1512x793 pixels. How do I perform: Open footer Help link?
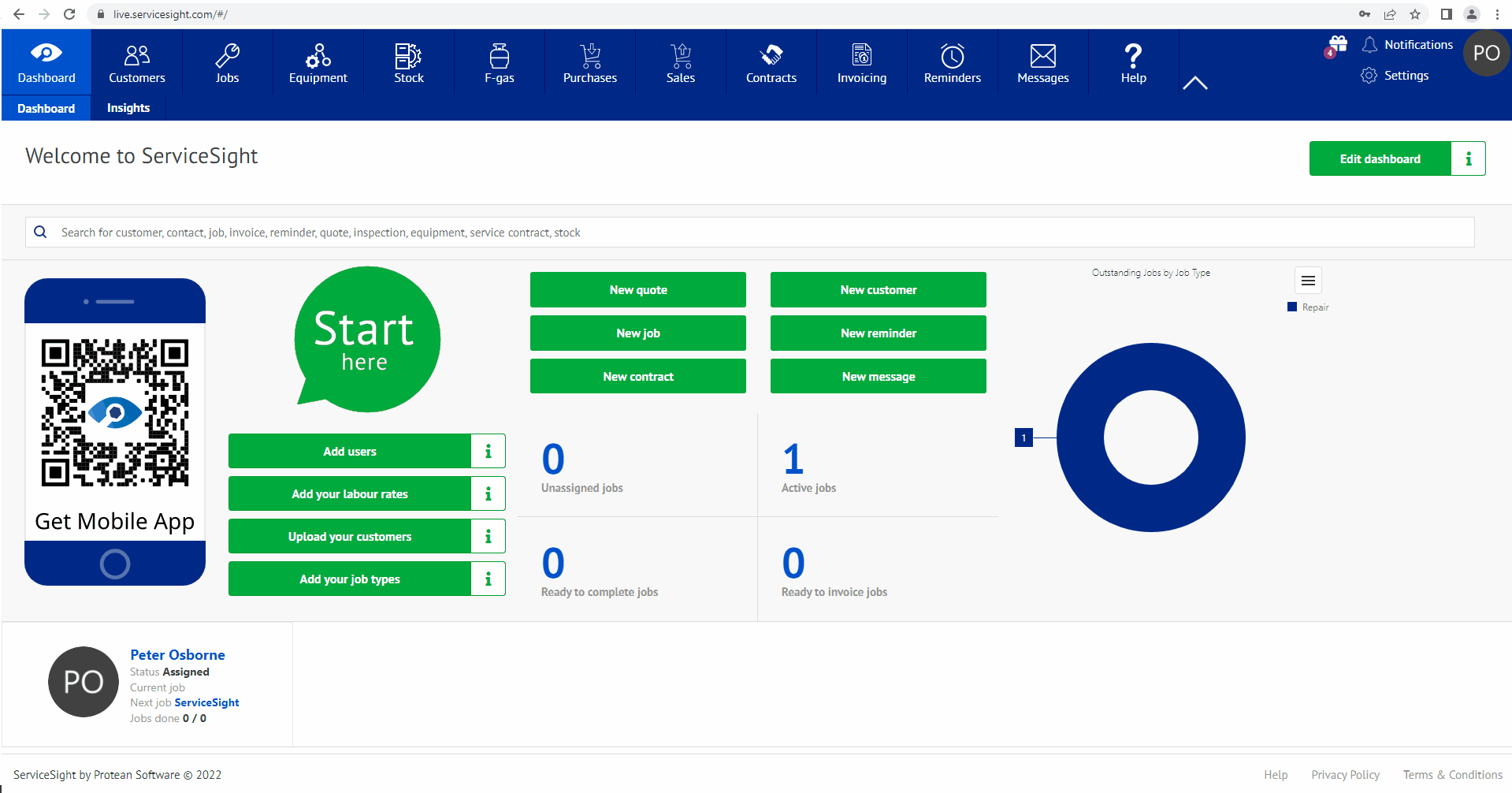1276,775
